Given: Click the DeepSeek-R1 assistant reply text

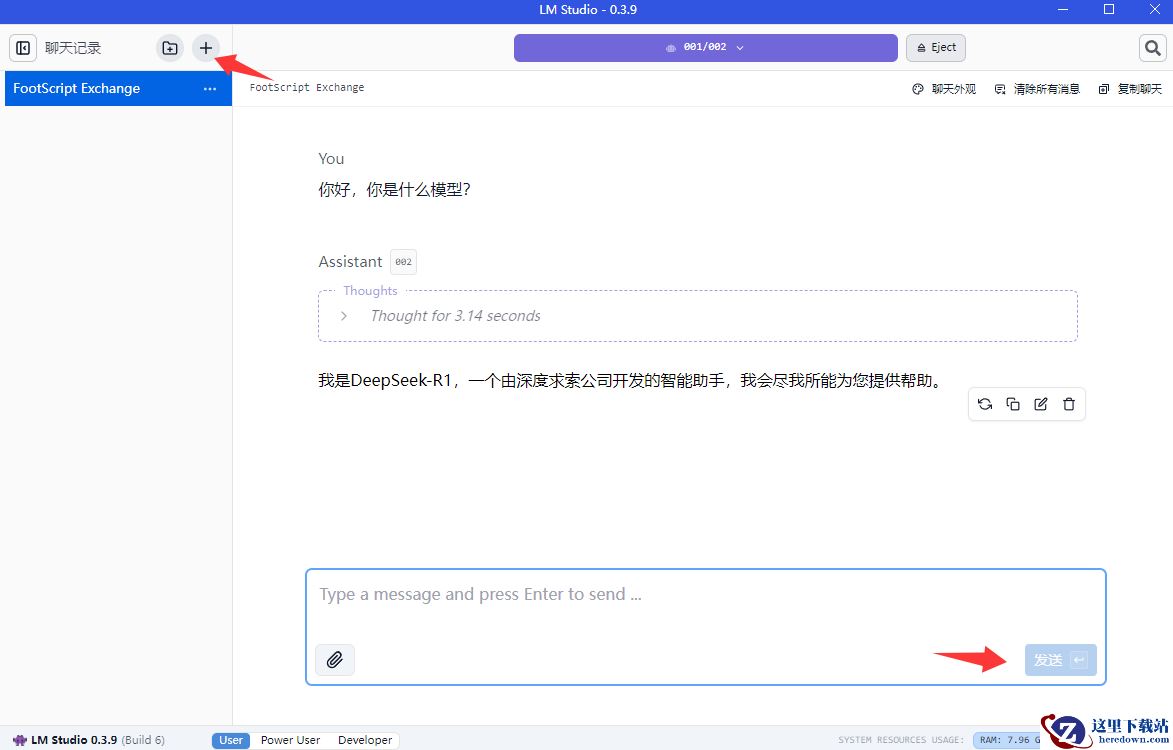Looking at the screenshot, I should coord(630,381).
